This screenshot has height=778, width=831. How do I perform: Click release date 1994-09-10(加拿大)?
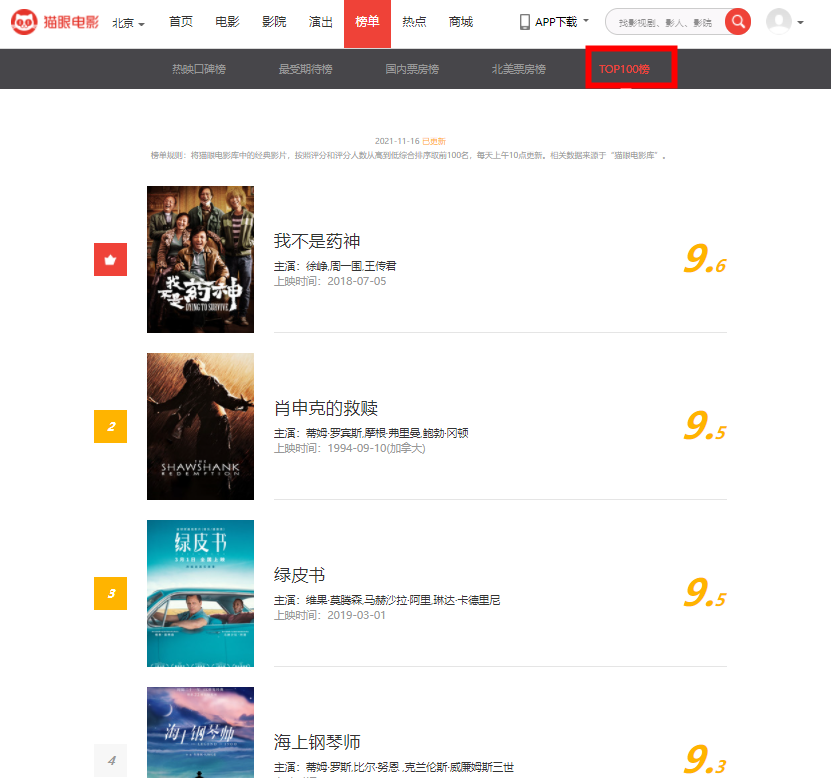pos(376,448)
